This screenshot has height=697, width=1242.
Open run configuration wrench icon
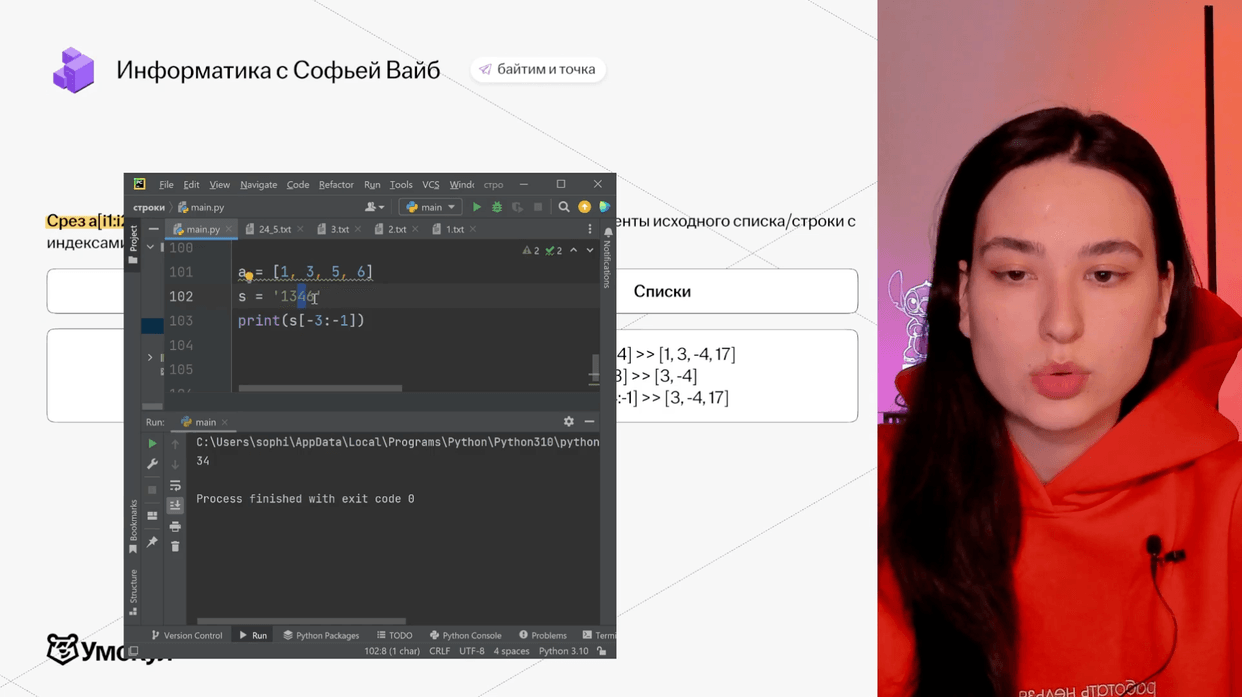[x=152, y=464]
